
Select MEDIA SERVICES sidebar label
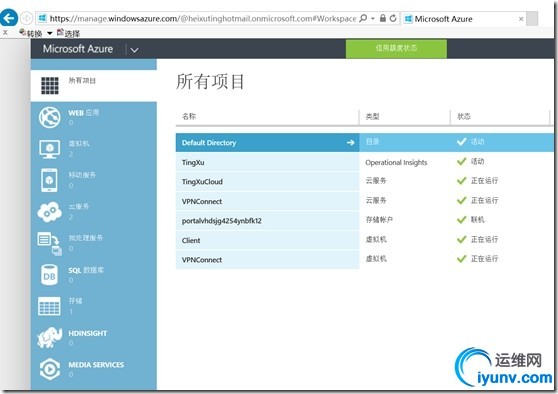point(96,365)
